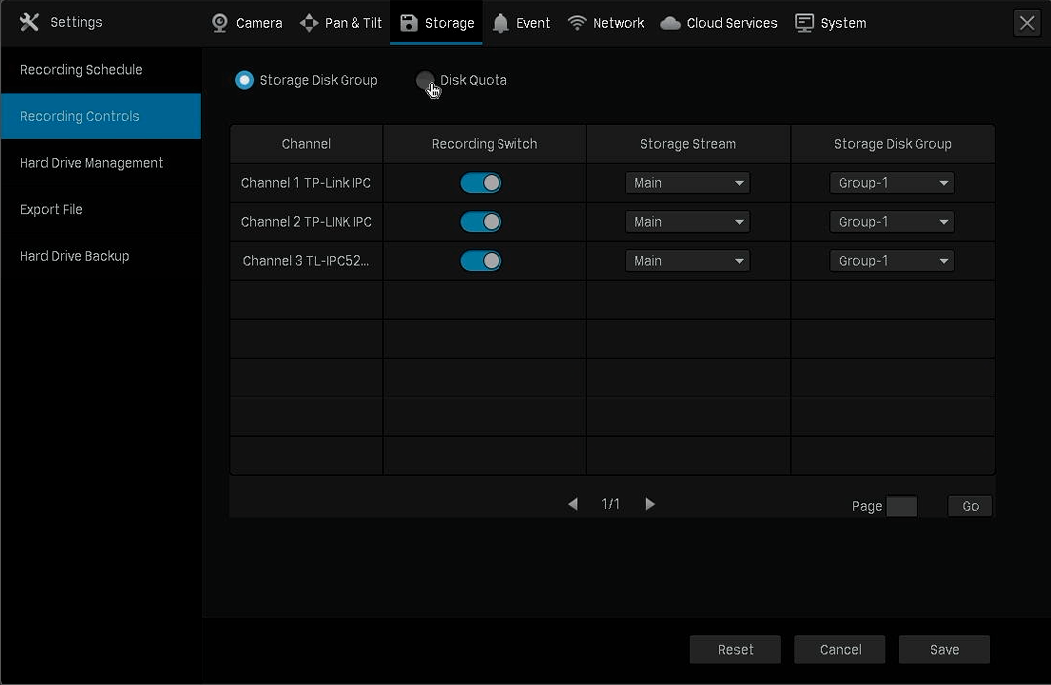
Task: Click the Settings wrench icon
Action: coord(29,22)
